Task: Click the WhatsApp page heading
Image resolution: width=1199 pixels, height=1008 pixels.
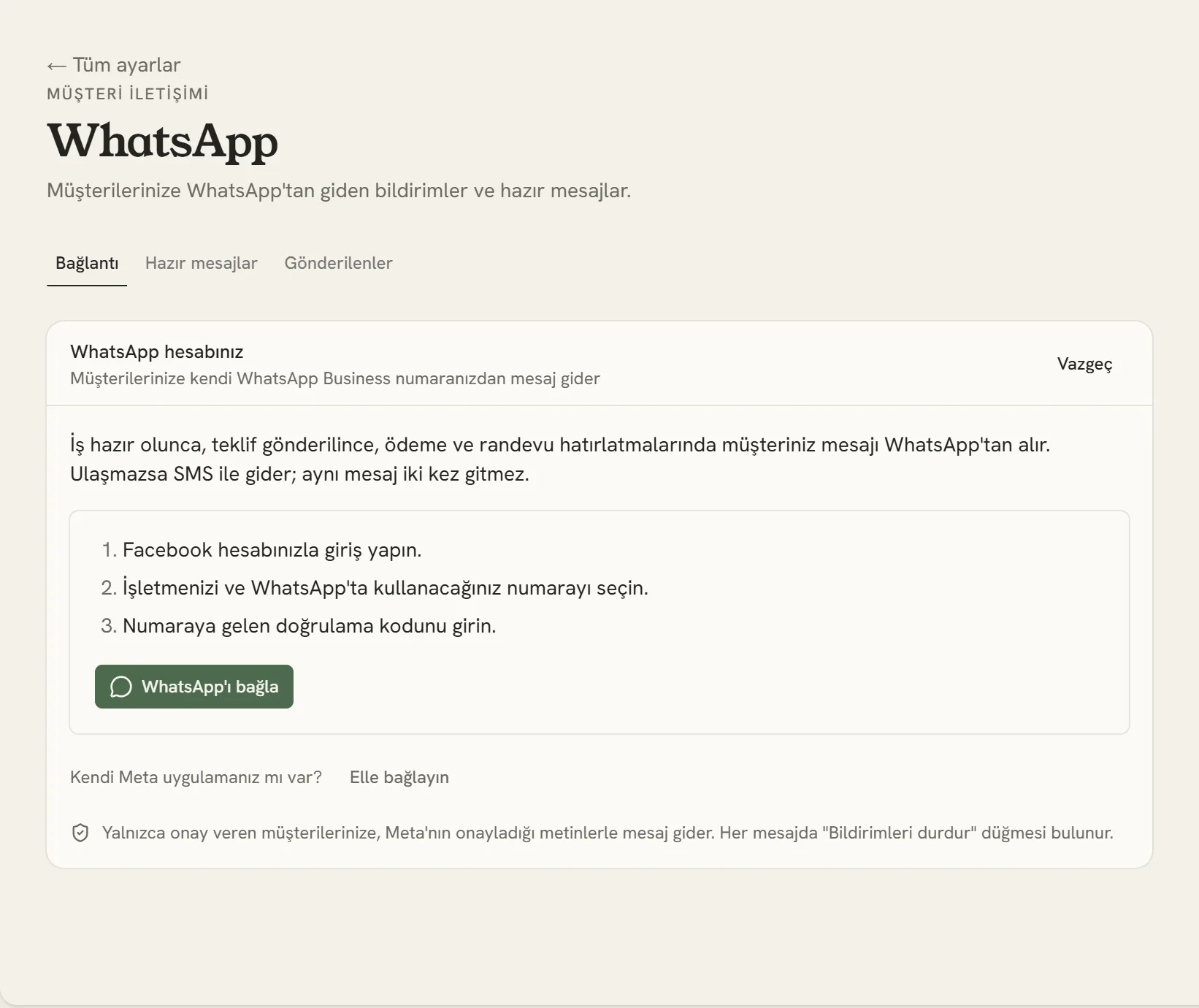Action: click(162, 141)
